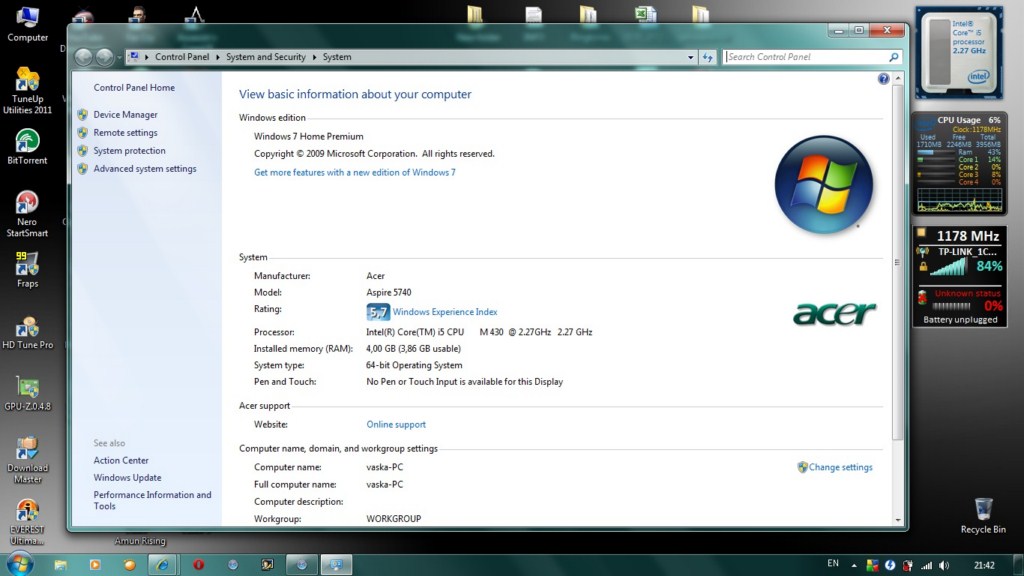The width and height of the screenshot is (1024, 576).
Task: Click the blue help question mark icon
Action: [x=883, y=78]
